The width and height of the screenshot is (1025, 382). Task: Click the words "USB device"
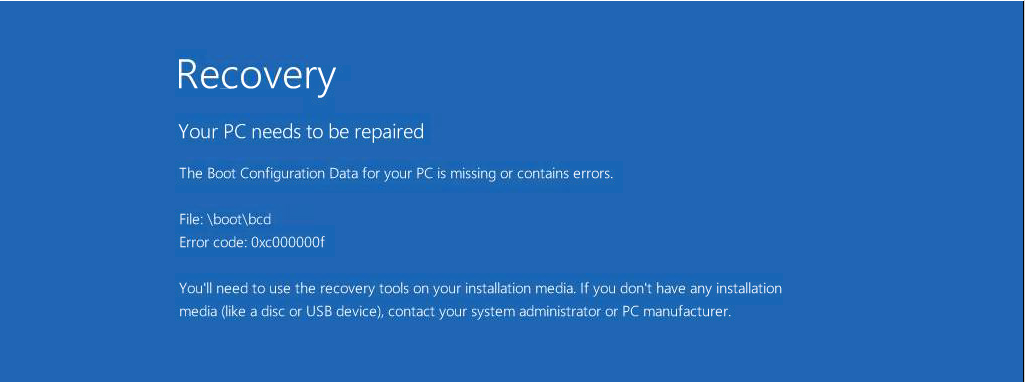point(341,312)
